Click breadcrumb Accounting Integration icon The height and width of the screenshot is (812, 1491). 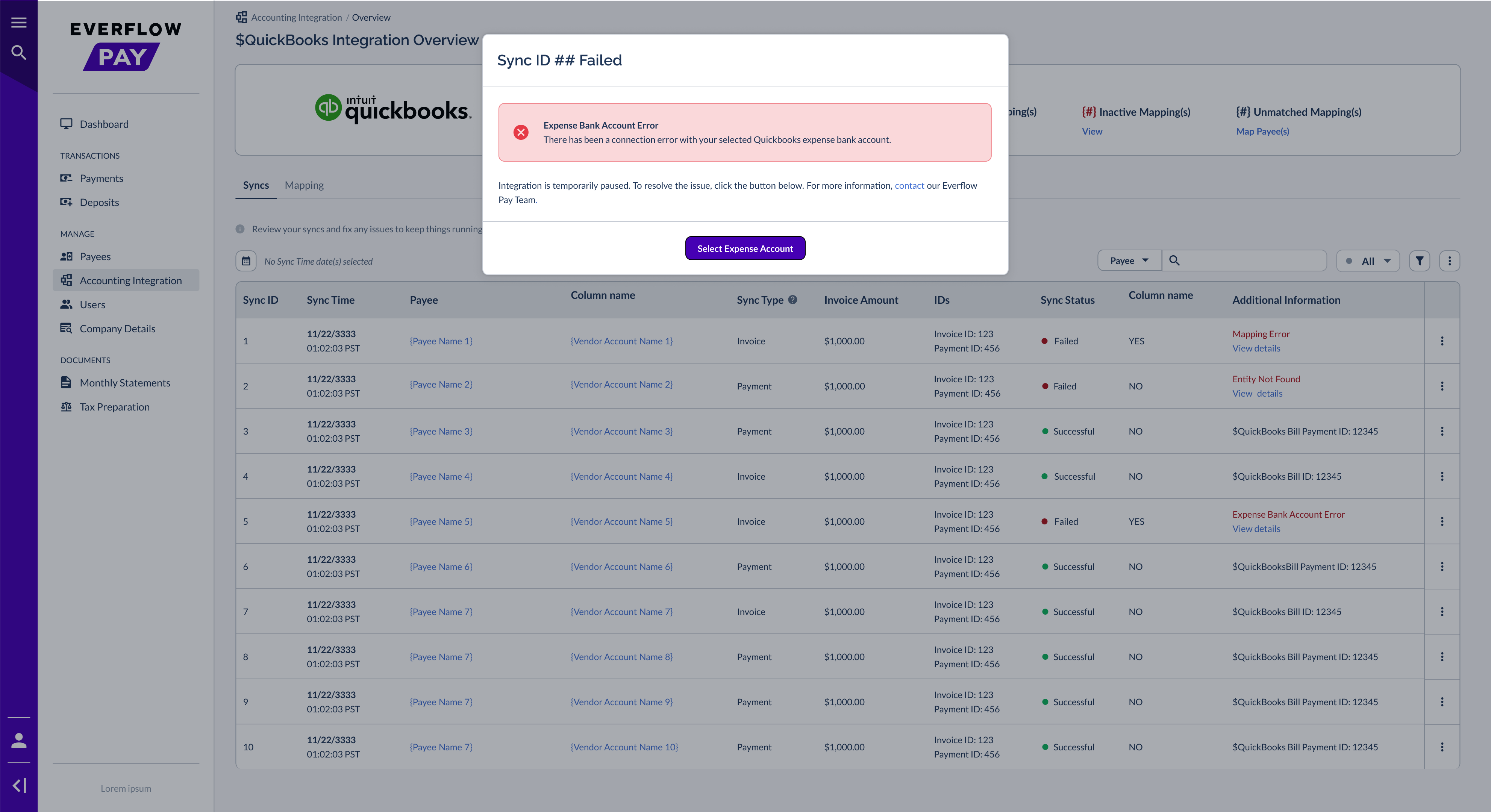click(241, 17)
